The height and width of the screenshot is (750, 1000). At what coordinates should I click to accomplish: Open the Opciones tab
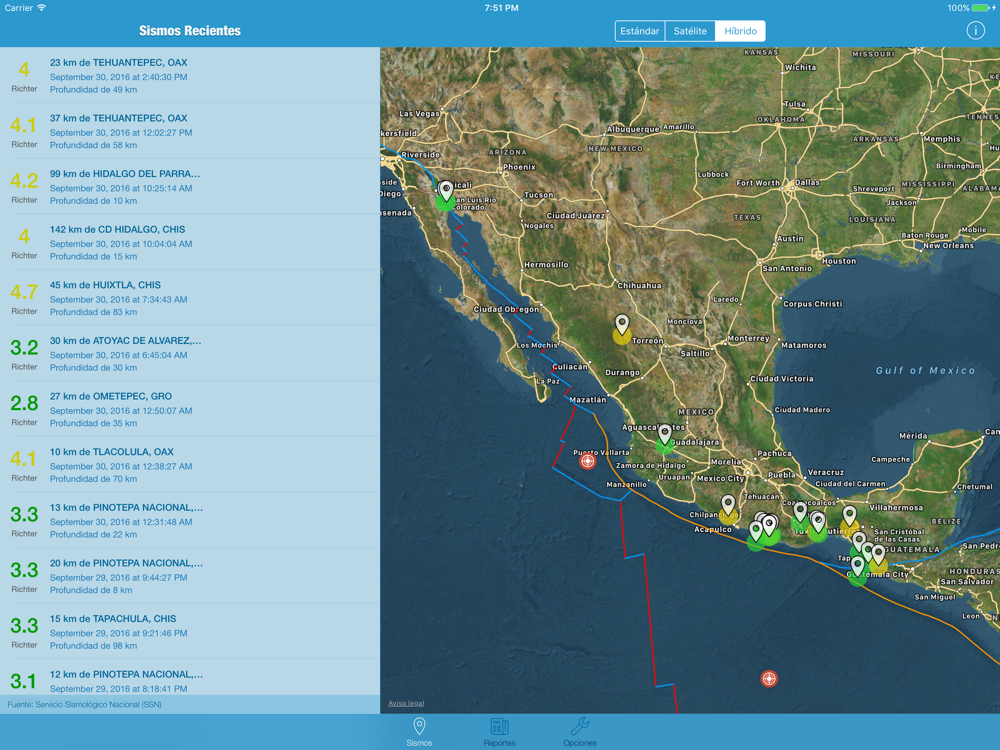[x=580, y=732]
